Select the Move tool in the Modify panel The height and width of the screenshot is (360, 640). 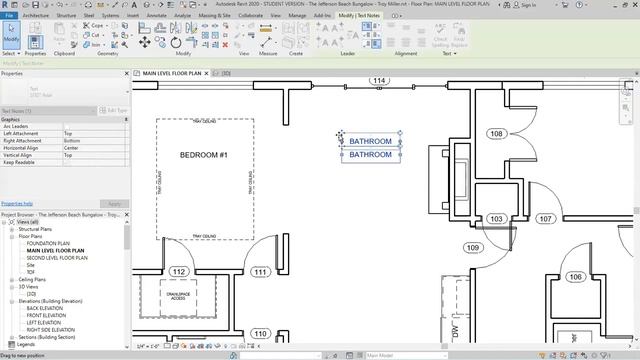(144, 42)
